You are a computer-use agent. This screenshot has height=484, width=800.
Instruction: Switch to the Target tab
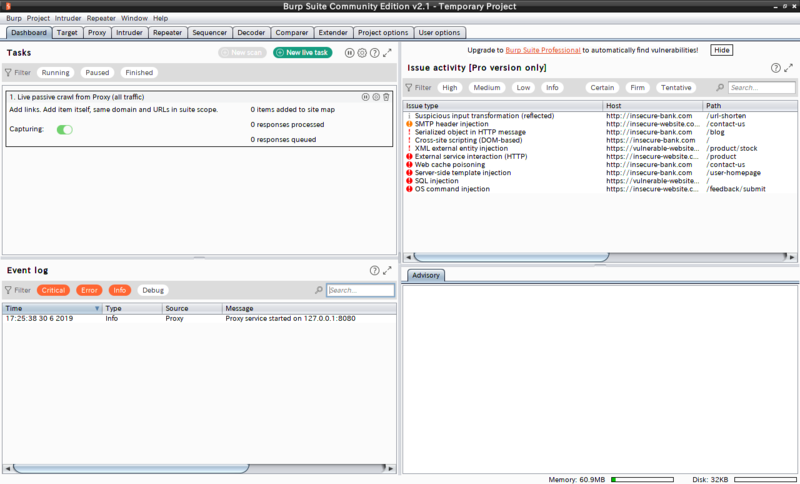[x=67, y=33]
